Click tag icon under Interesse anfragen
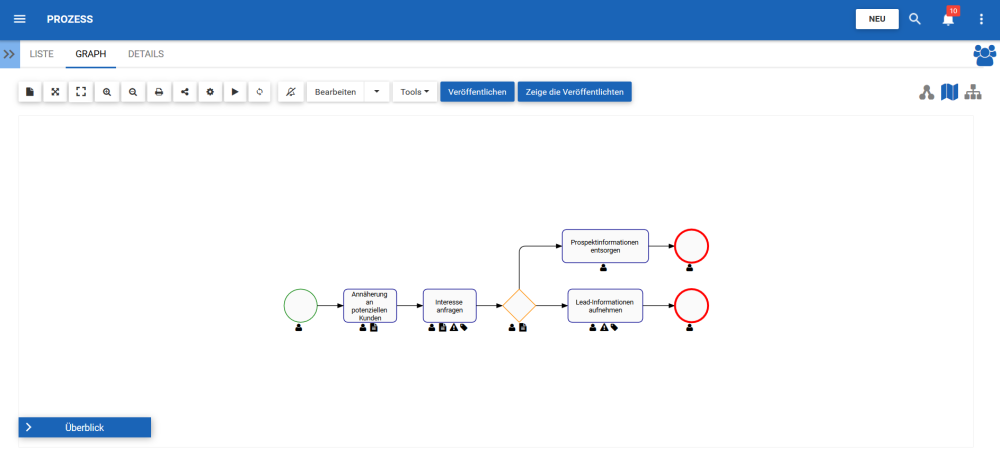Viewport: 1000px width, 457px height. click(464, 328)
